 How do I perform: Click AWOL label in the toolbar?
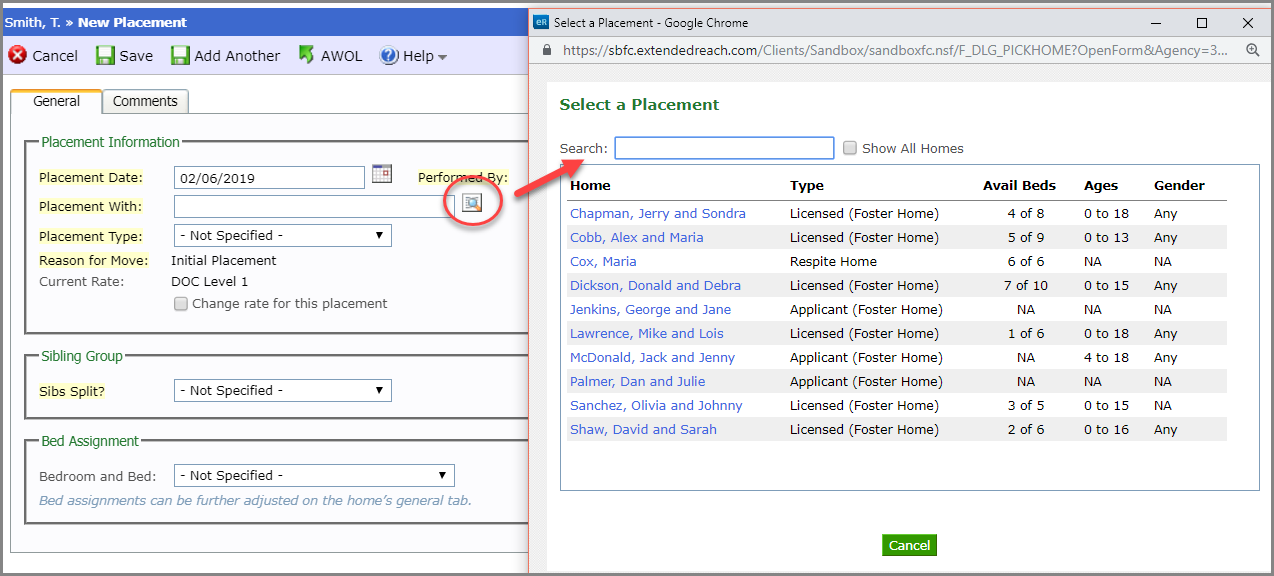pos(342,56)
